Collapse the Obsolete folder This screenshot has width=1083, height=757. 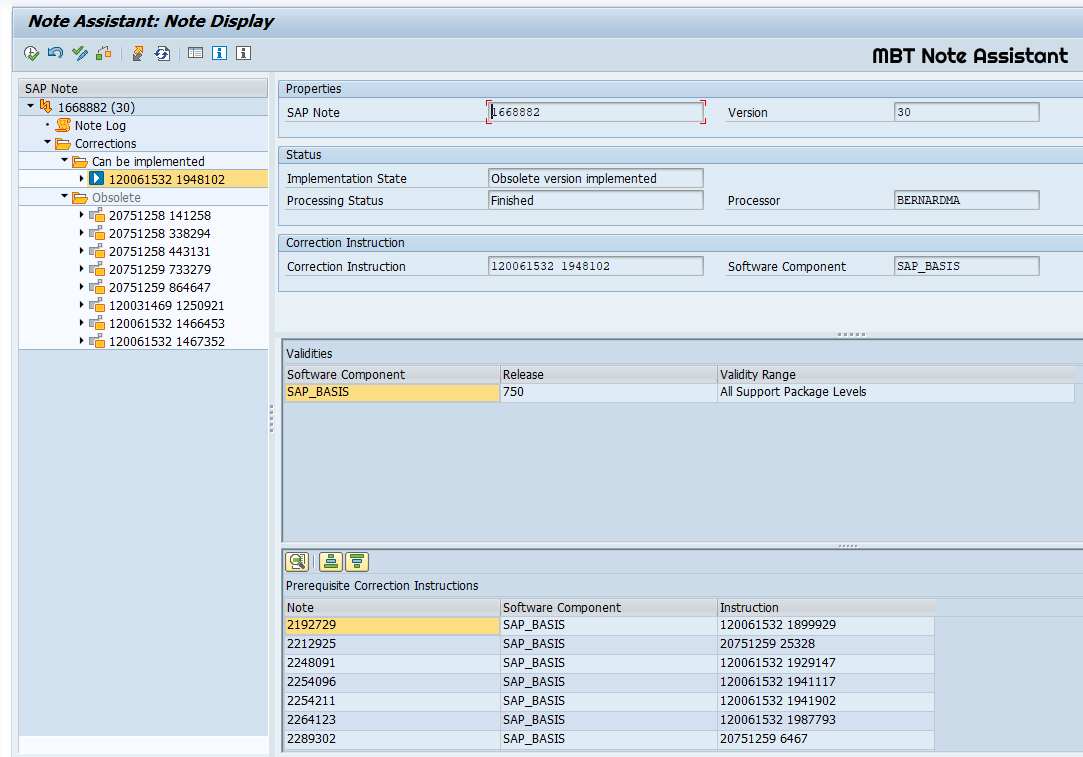[63, 197]
